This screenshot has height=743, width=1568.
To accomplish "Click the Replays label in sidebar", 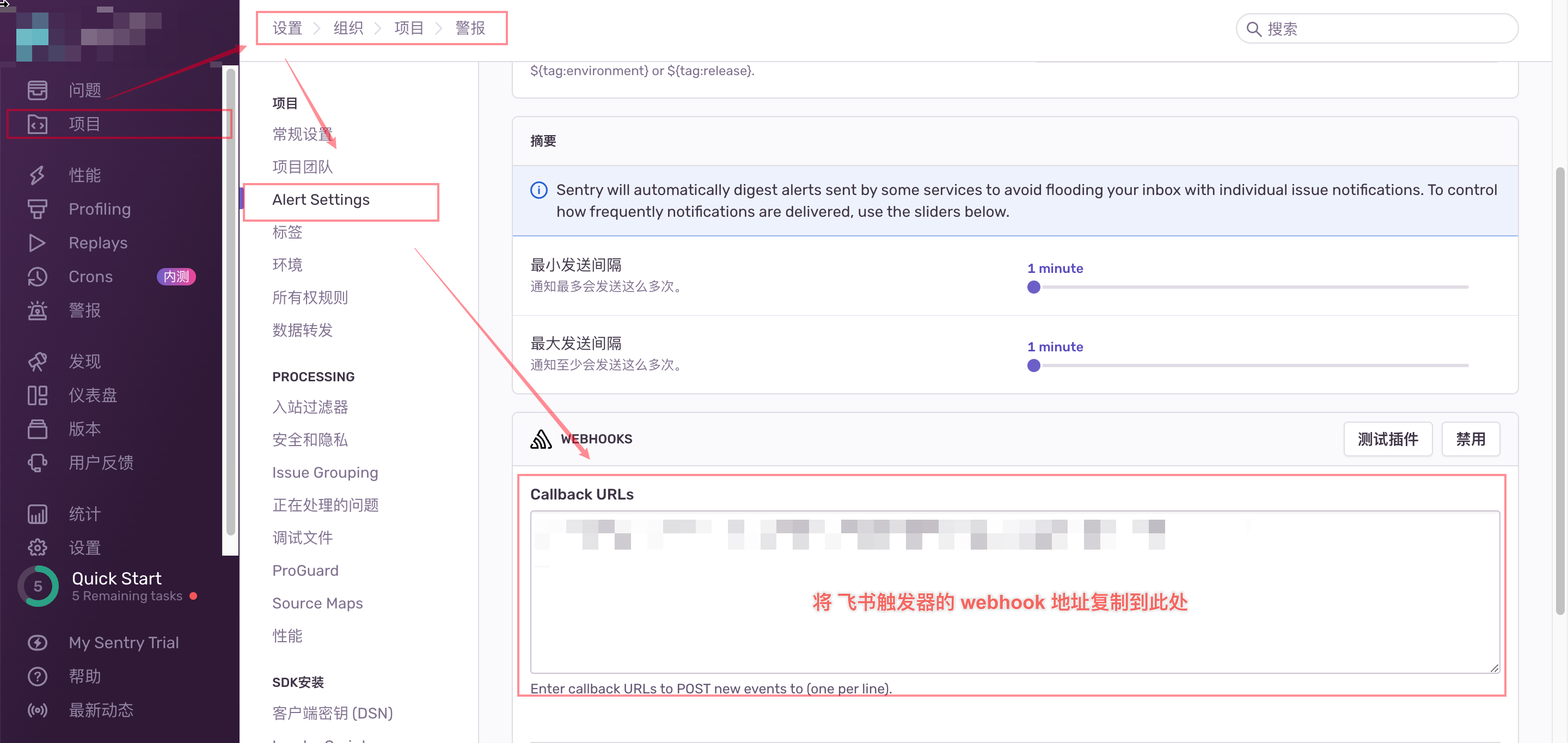I will [x=98, y=242].
